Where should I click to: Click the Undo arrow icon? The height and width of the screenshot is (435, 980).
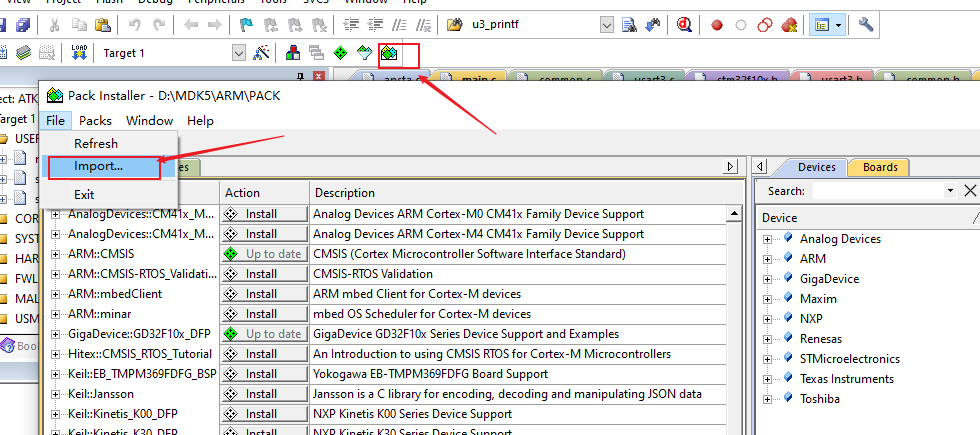(x=134, y=25)
